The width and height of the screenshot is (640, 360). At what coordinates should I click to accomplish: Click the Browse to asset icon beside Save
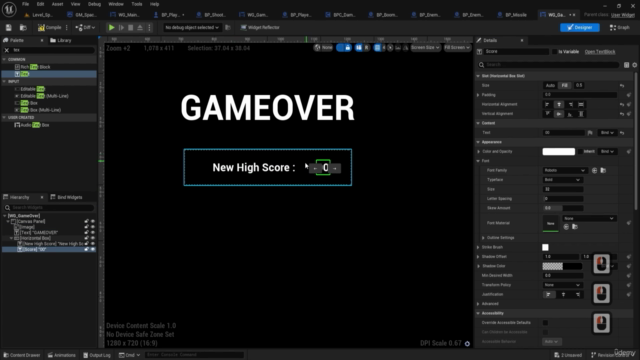[x=23, y=27]
